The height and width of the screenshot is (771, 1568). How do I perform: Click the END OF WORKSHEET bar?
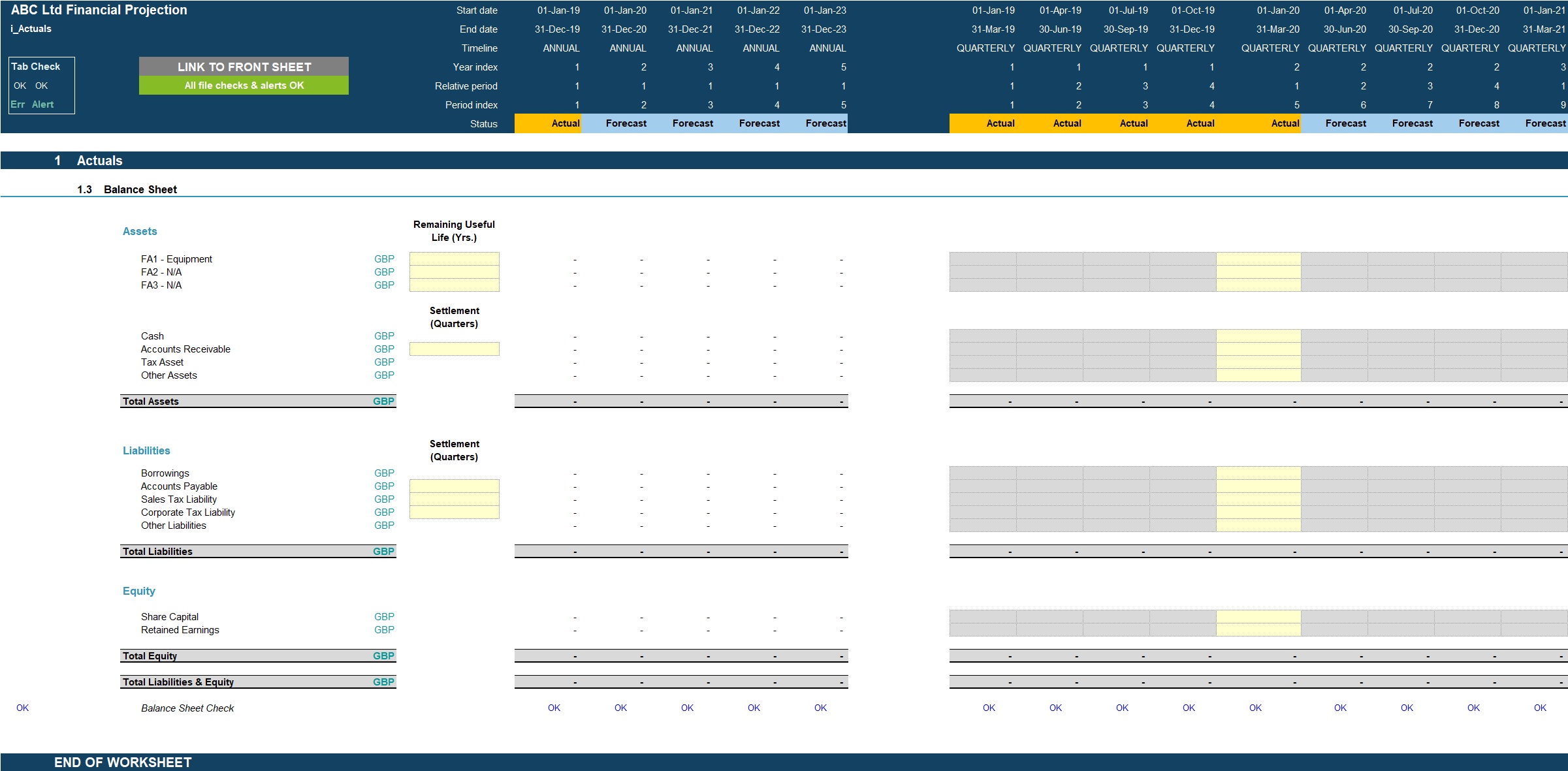pos(123,763)
